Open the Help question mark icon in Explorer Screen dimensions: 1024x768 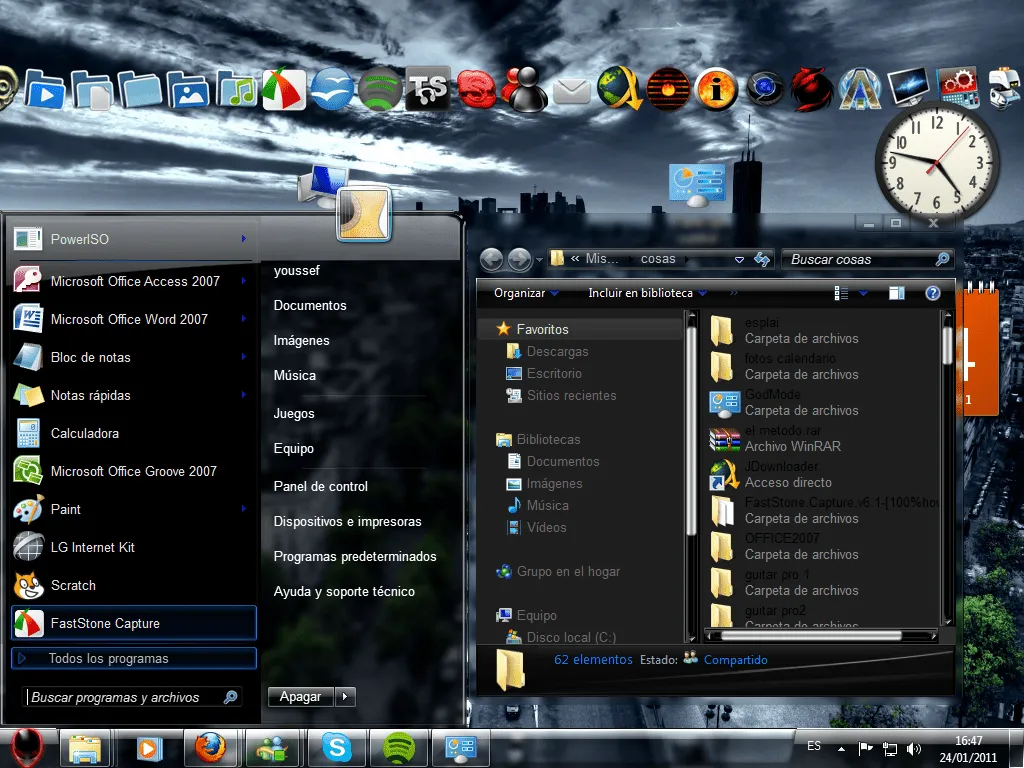[932, 292]
